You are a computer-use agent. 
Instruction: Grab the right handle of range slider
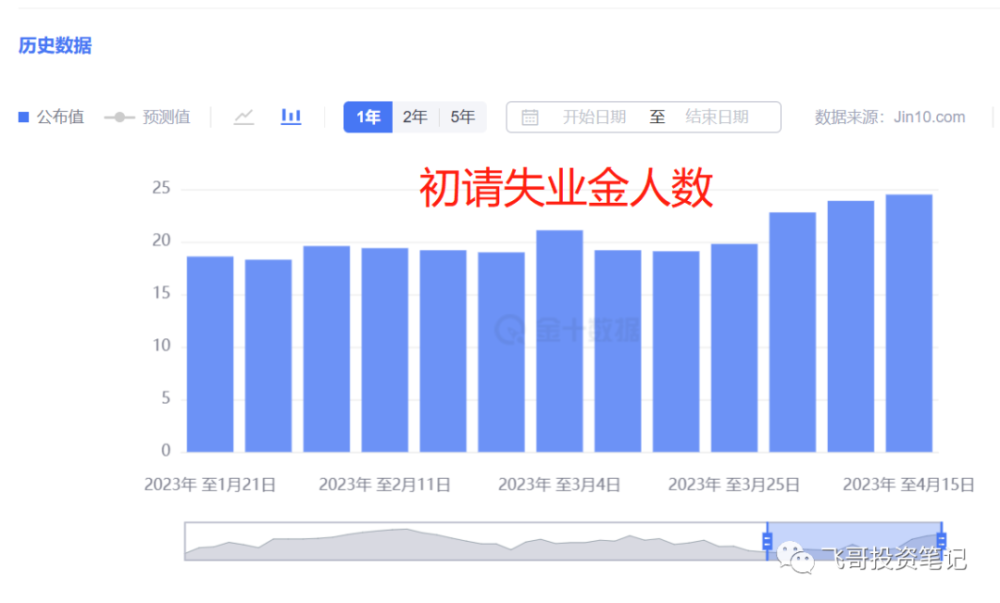point(941,541)
